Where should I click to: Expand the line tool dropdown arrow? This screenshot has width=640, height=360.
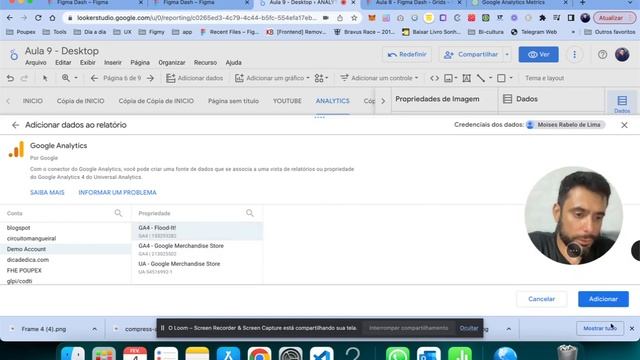pos(491,78)
